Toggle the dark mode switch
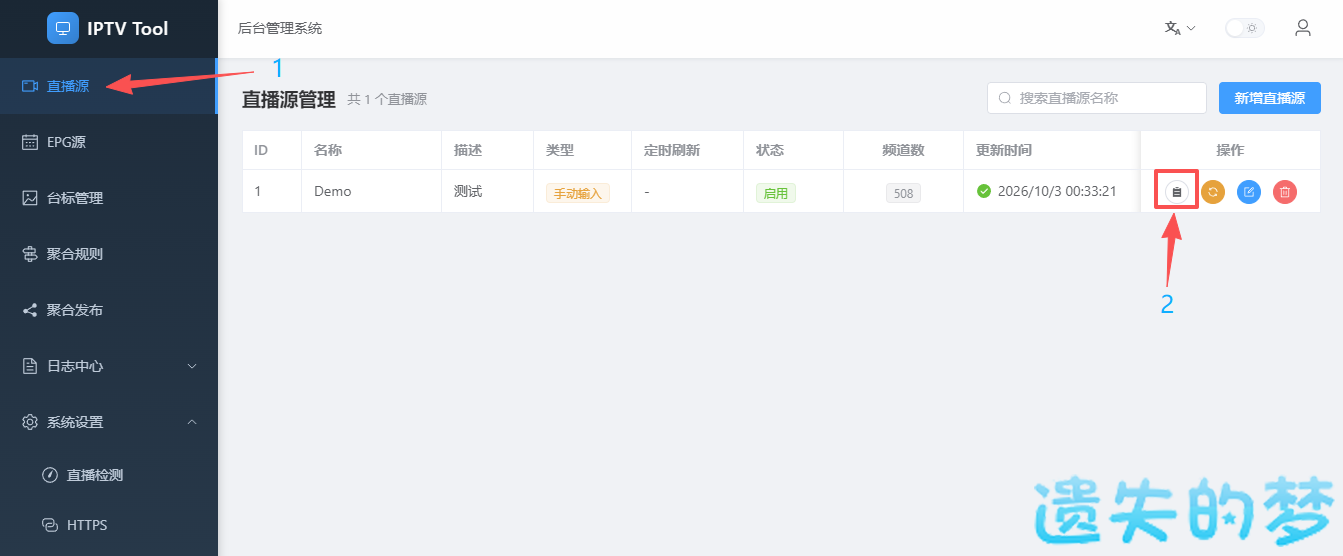Viewport: 1343px width, 556px height. tap(1244, 28)
